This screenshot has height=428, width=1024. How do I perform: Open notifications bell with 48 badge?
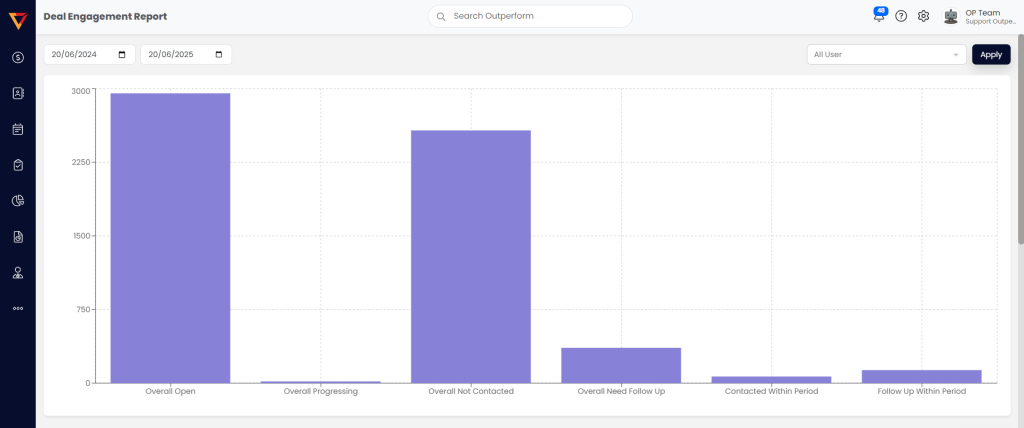tap(879, 17)
